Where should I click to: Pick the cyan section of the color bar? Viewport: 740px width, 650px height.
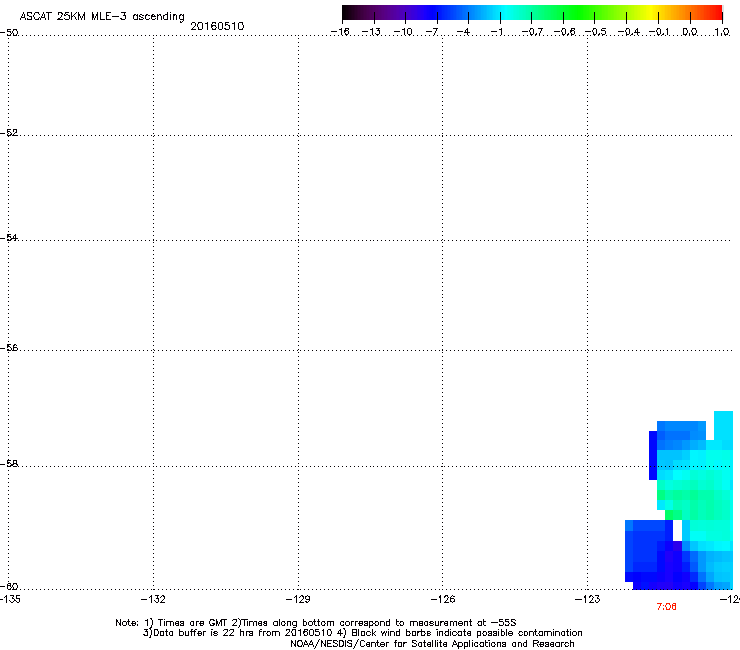[x=505, y=13]
